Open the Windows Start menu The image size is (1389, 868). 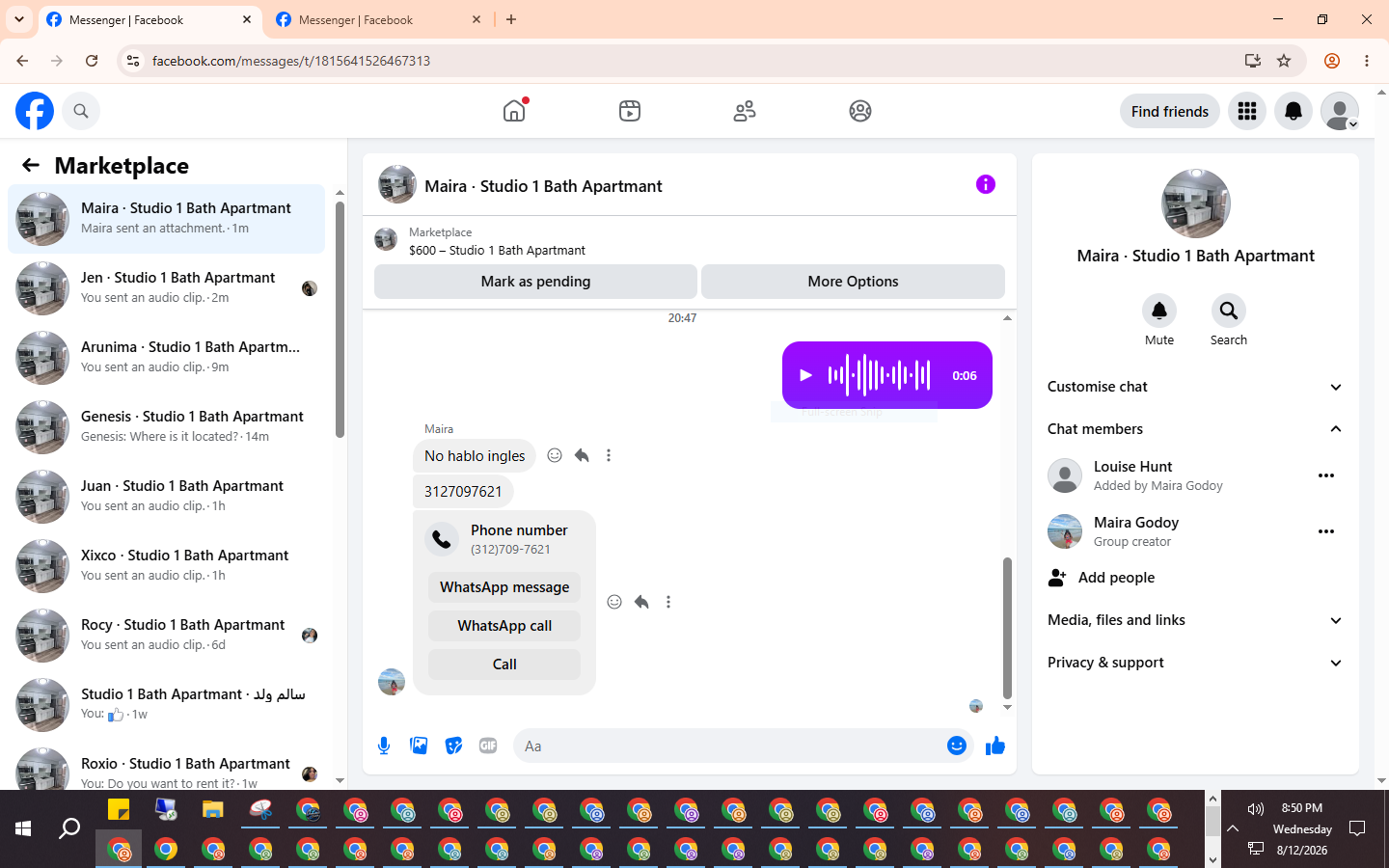point(23,828)
